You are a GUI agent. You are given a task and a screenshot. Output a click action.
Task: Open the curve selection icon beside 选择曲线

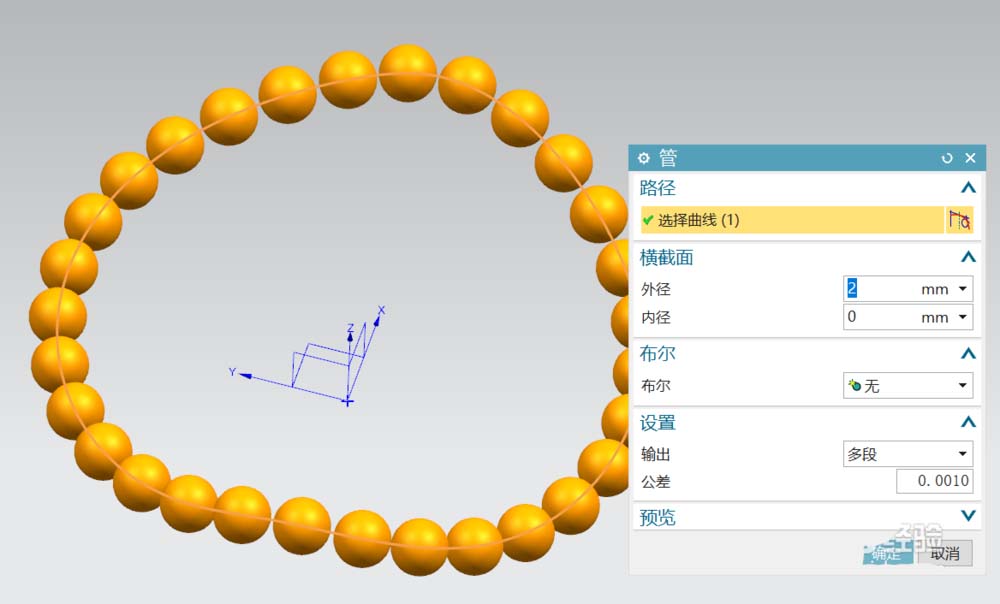(x=959, y=220)
